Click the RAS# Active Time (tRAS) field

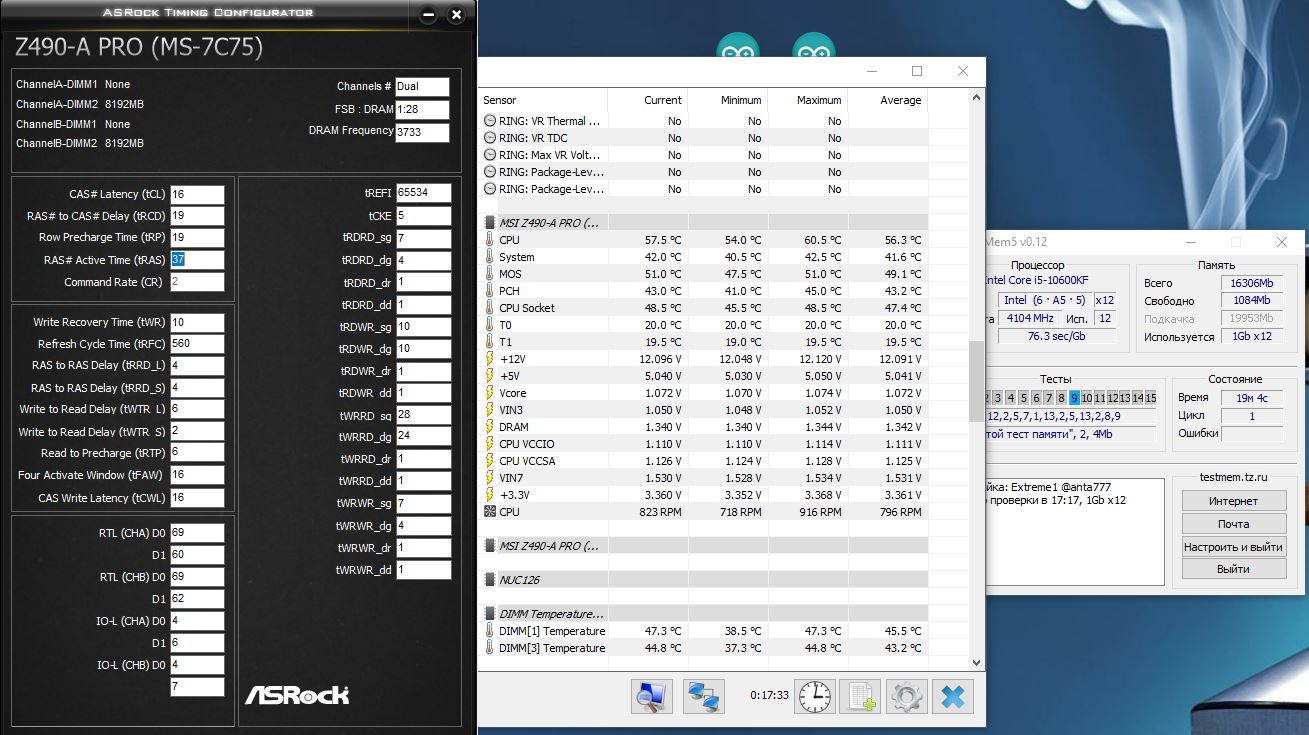tap(197, 259)
